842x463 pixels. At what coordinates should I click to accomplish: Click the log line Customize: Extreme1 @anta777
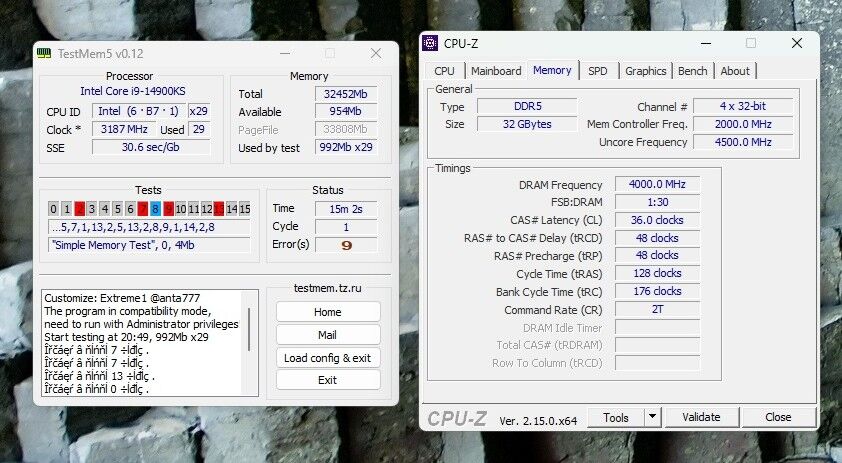click(122, 298)
